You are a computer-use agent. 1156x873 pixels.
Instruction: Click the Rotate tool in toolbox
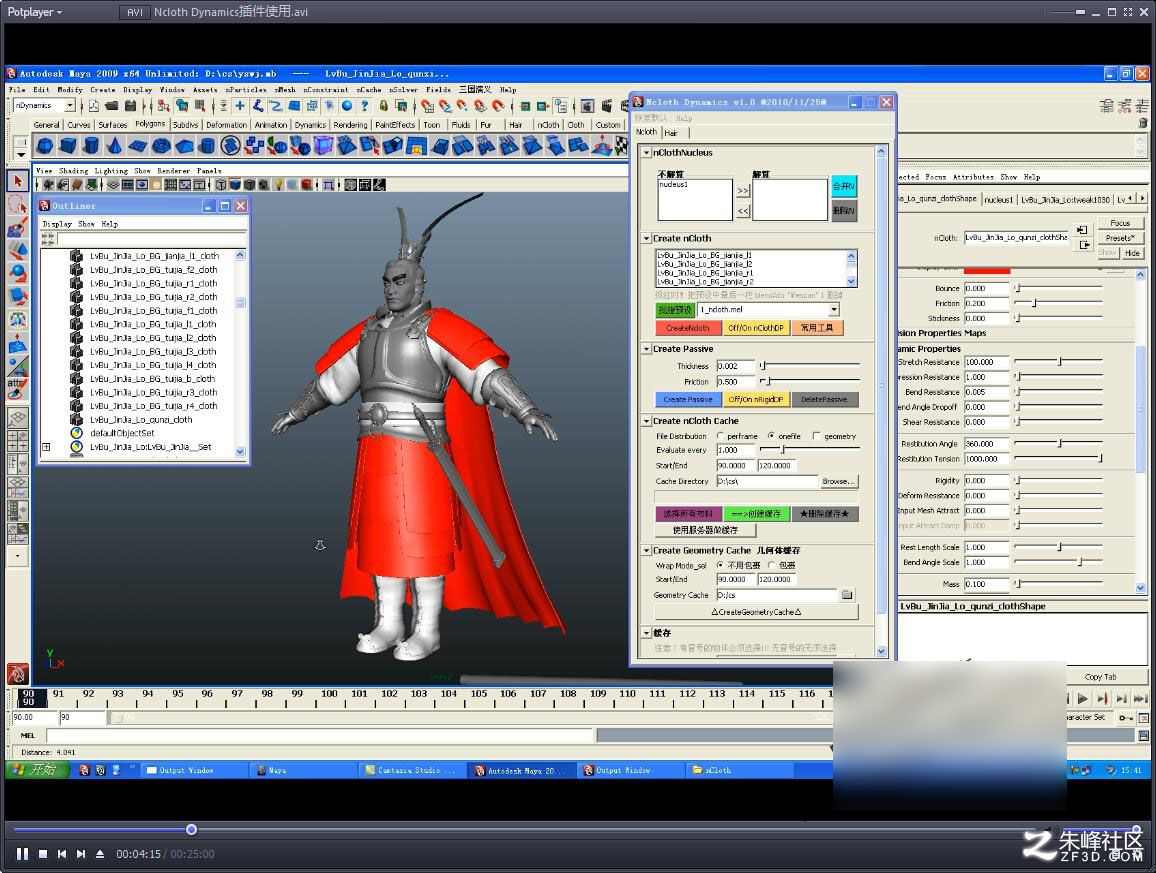(x=18, y=274)
